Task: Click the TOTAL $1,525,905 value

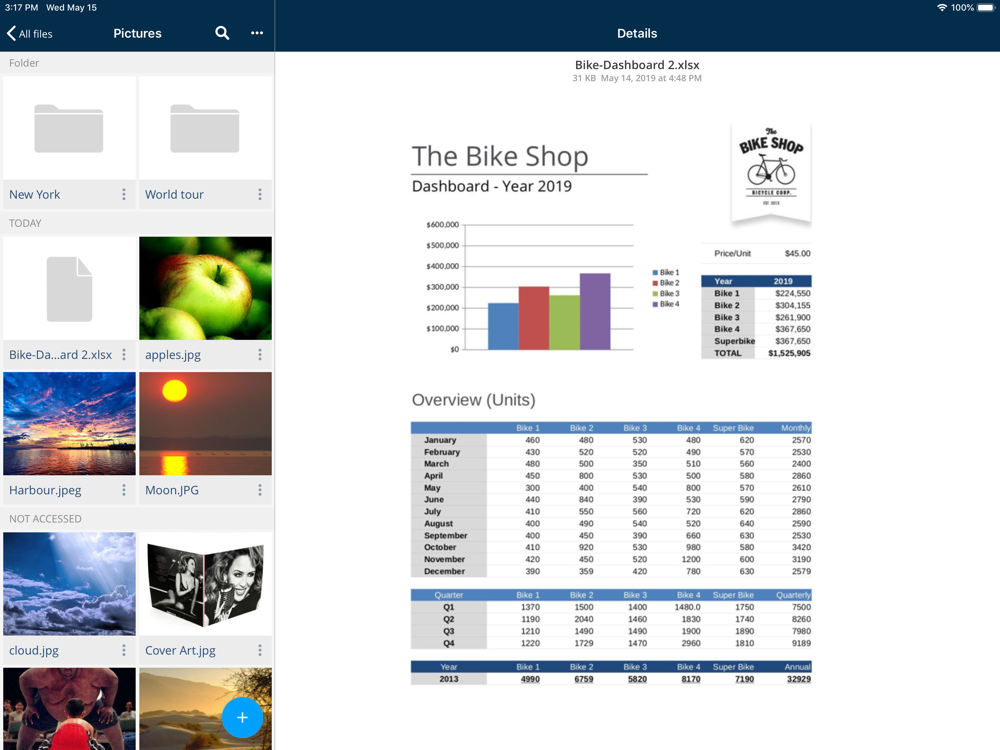Action: point(790,353)
